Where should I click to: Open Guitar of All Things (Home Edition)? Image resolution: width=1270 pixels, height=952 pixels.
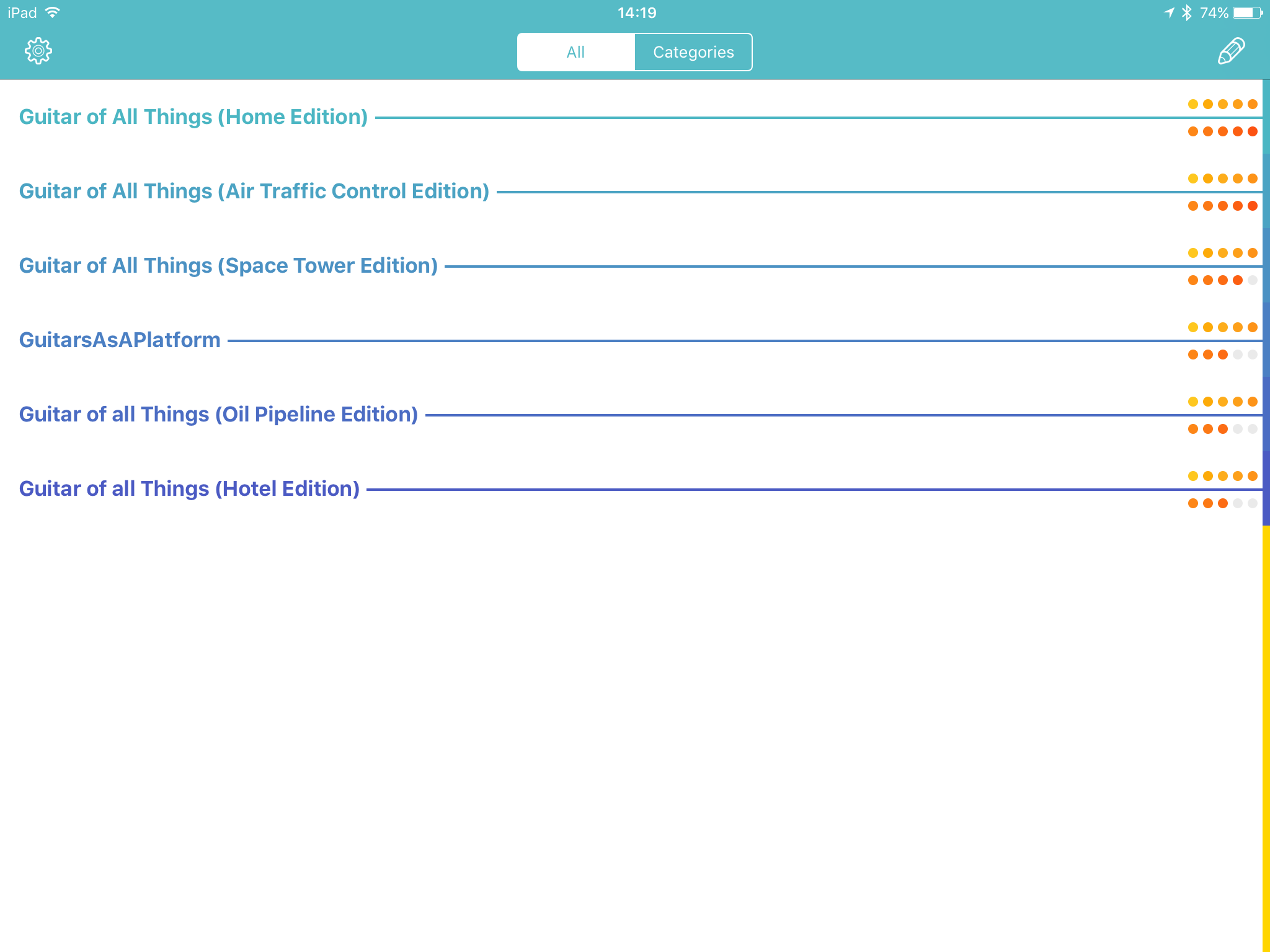pos(193,117)
